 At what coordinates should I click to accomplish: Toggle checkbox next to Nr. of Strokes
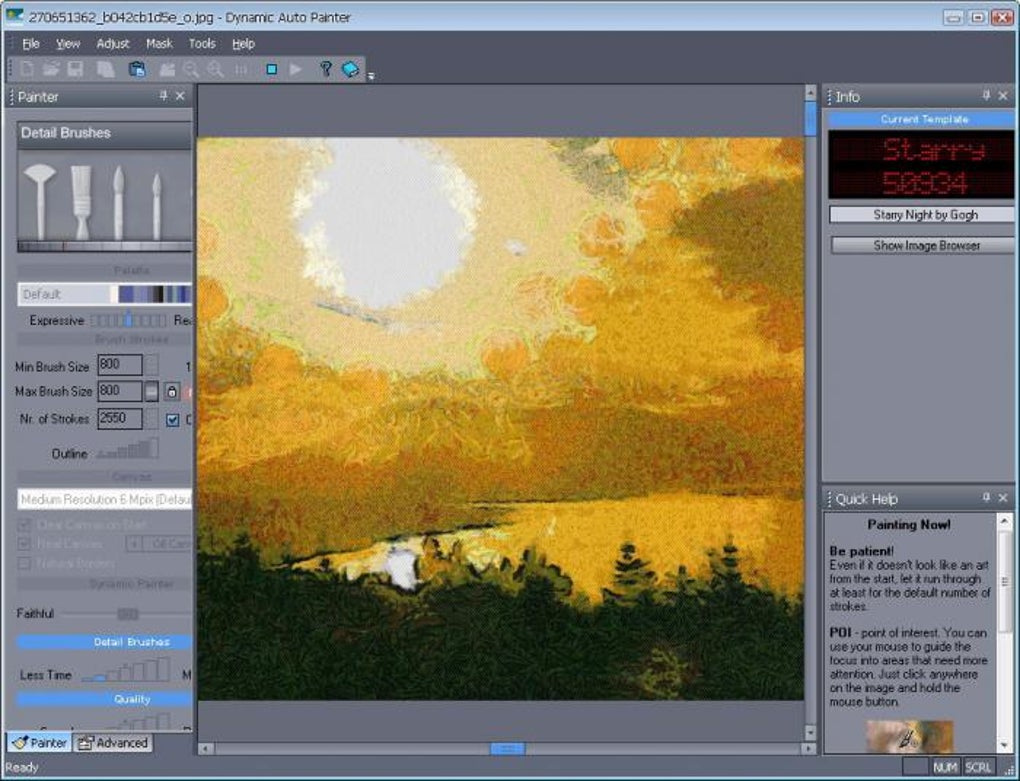pyautogui.click(x=172, y=419)
